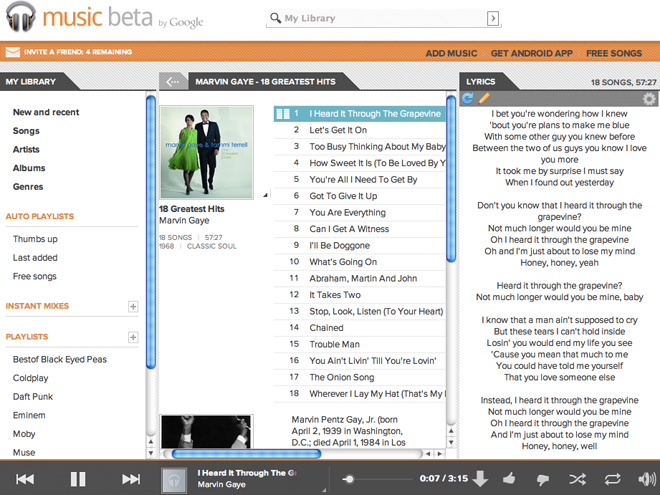
Task: Open album options triangle beside cover
Action: pyautogui.click(x=265, y=195)
